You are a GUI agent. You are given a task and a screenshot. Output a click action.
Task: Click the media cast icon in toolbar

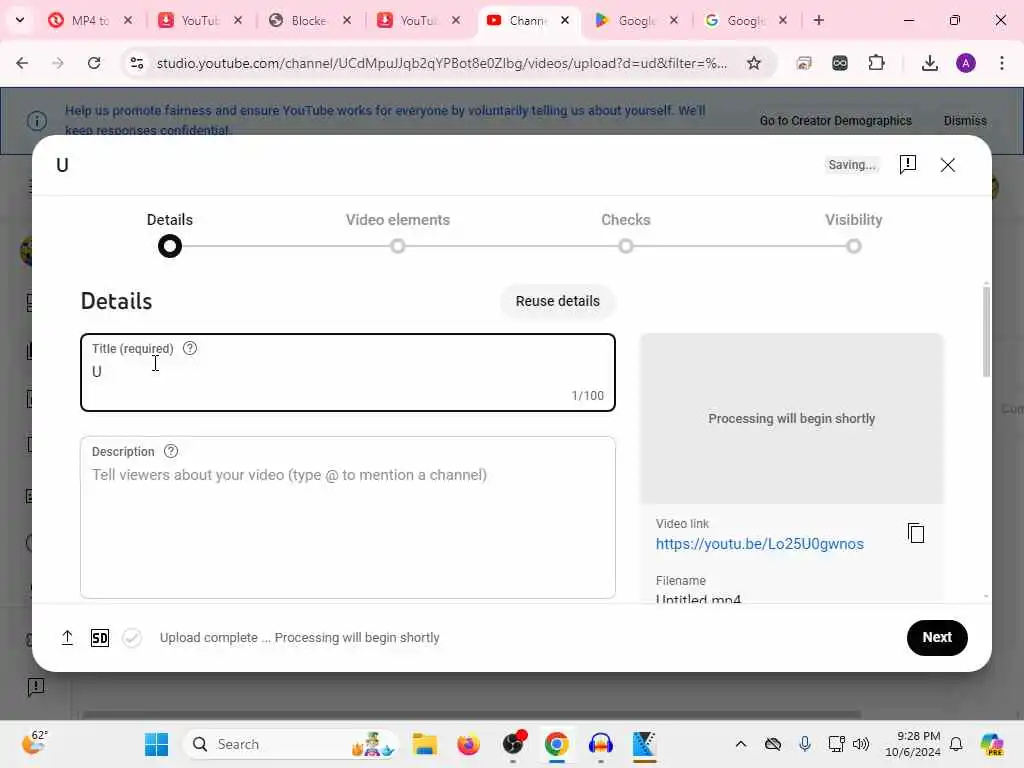(804, 63)
